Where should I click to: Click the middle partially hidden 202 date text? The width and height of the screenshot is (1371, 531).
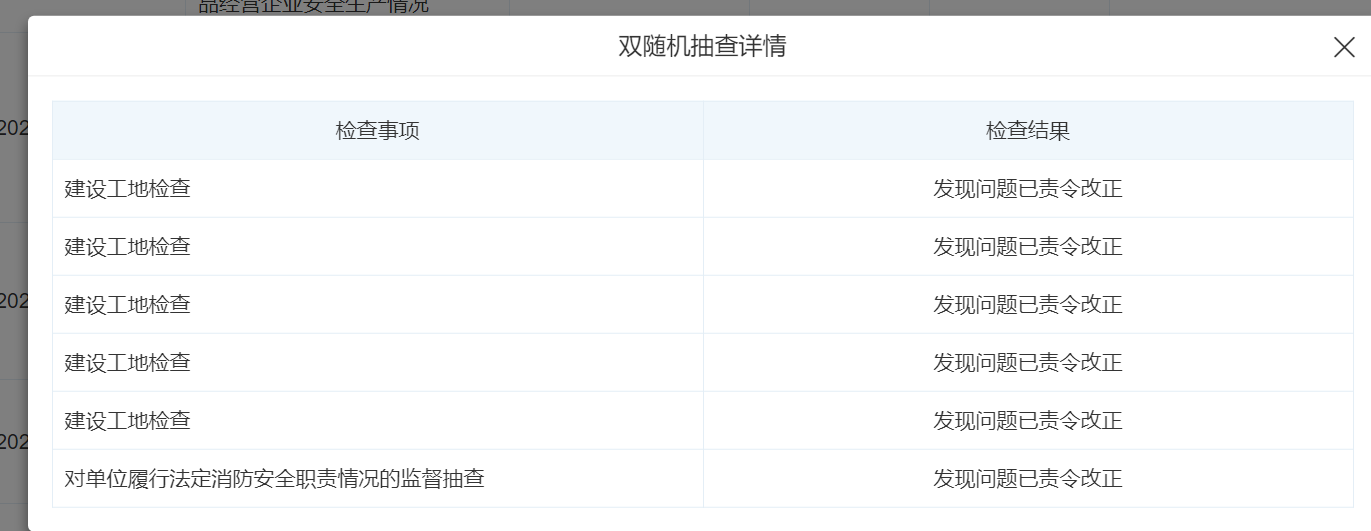13,301
